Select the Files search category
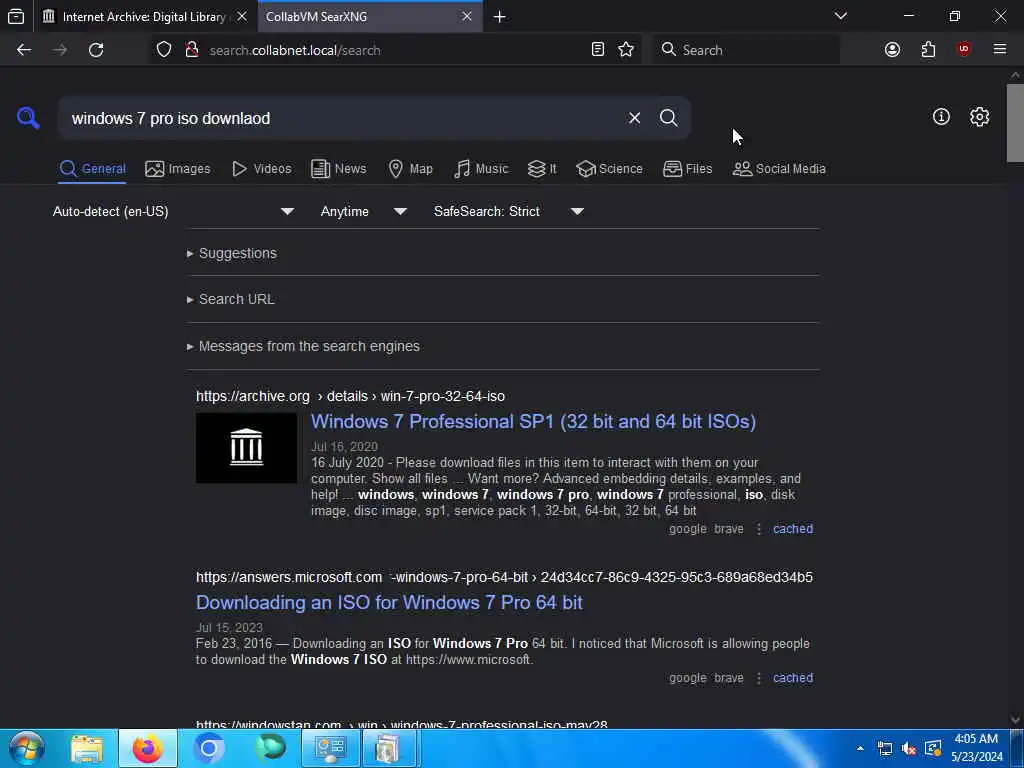This screenshot has height=768, width=1024. coord(687,168)
